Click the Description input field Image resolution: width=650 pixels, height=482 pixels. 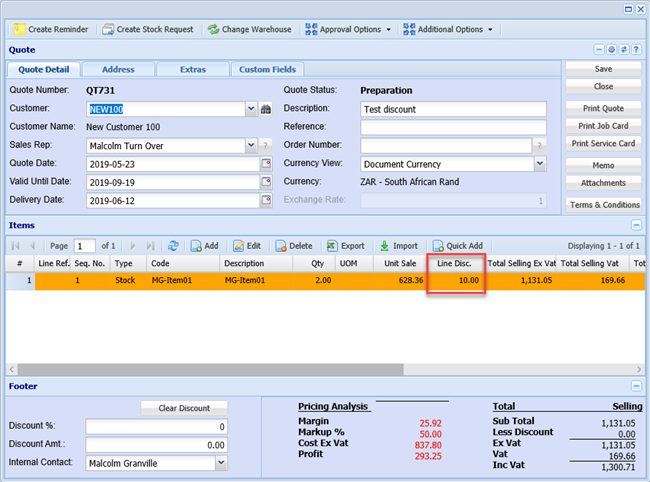click(453, 109)
